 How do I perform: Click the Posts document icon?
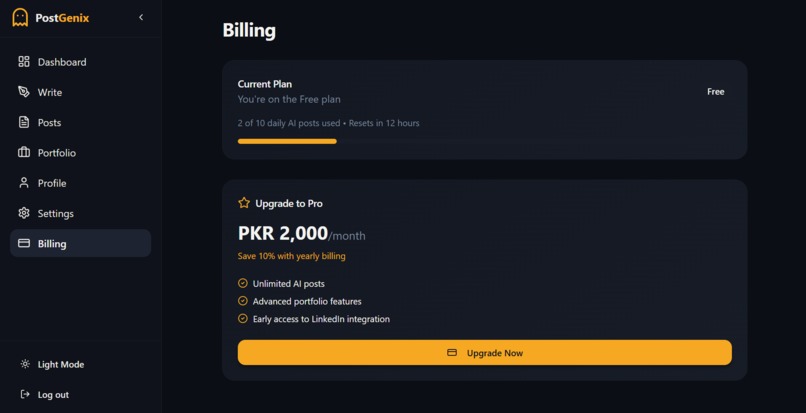tap(24, 122)
